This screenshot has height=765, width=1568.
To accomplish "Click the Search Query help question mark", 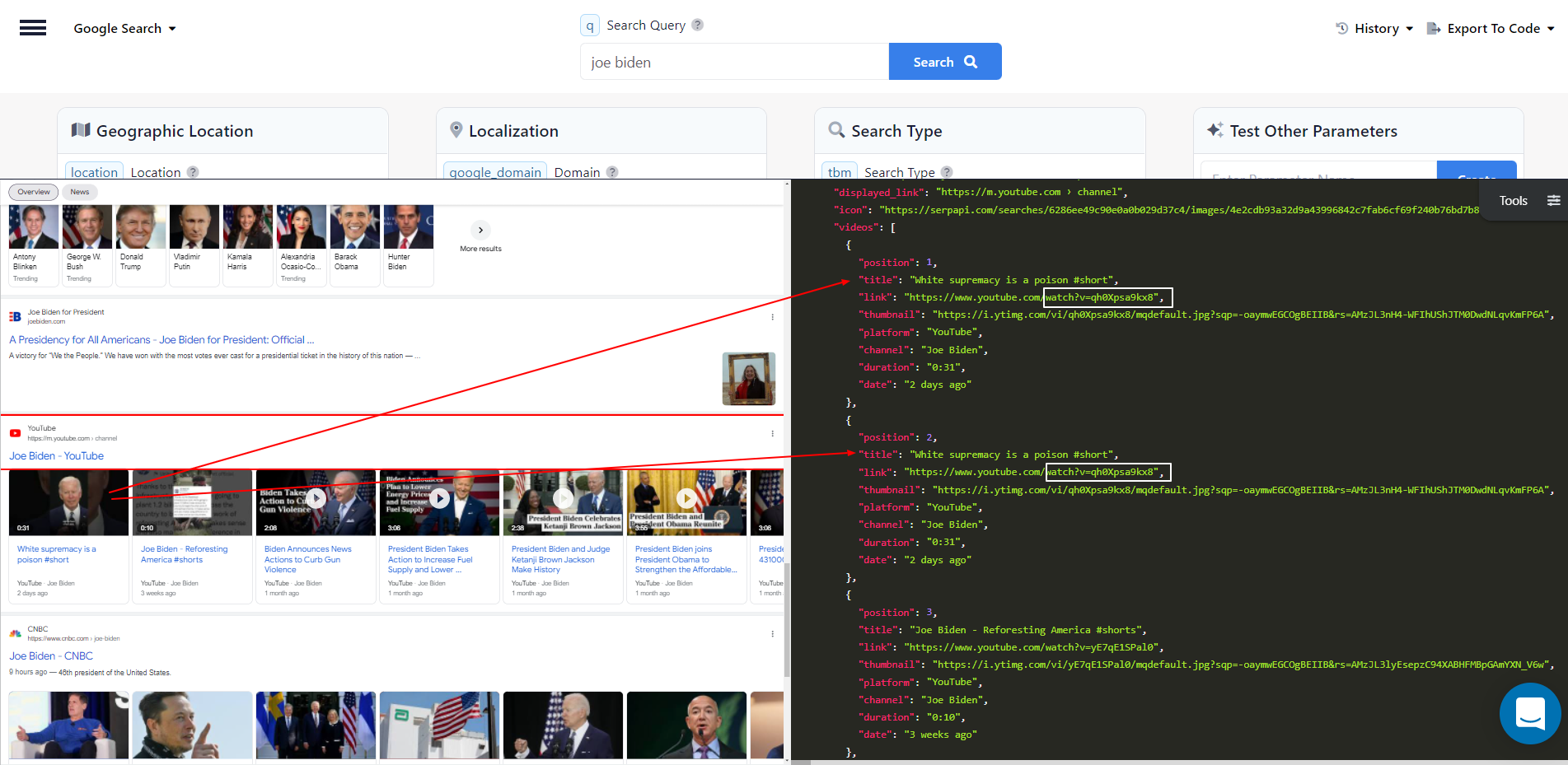I will point(698,24).
